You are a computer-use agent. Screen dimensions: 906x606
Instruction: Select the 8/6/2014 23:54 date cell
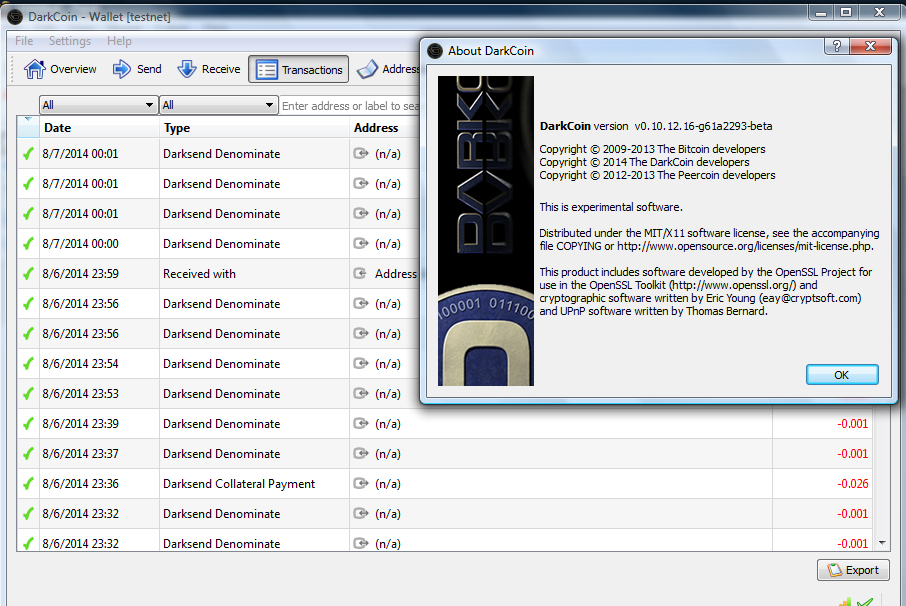(x=99, y=364)
